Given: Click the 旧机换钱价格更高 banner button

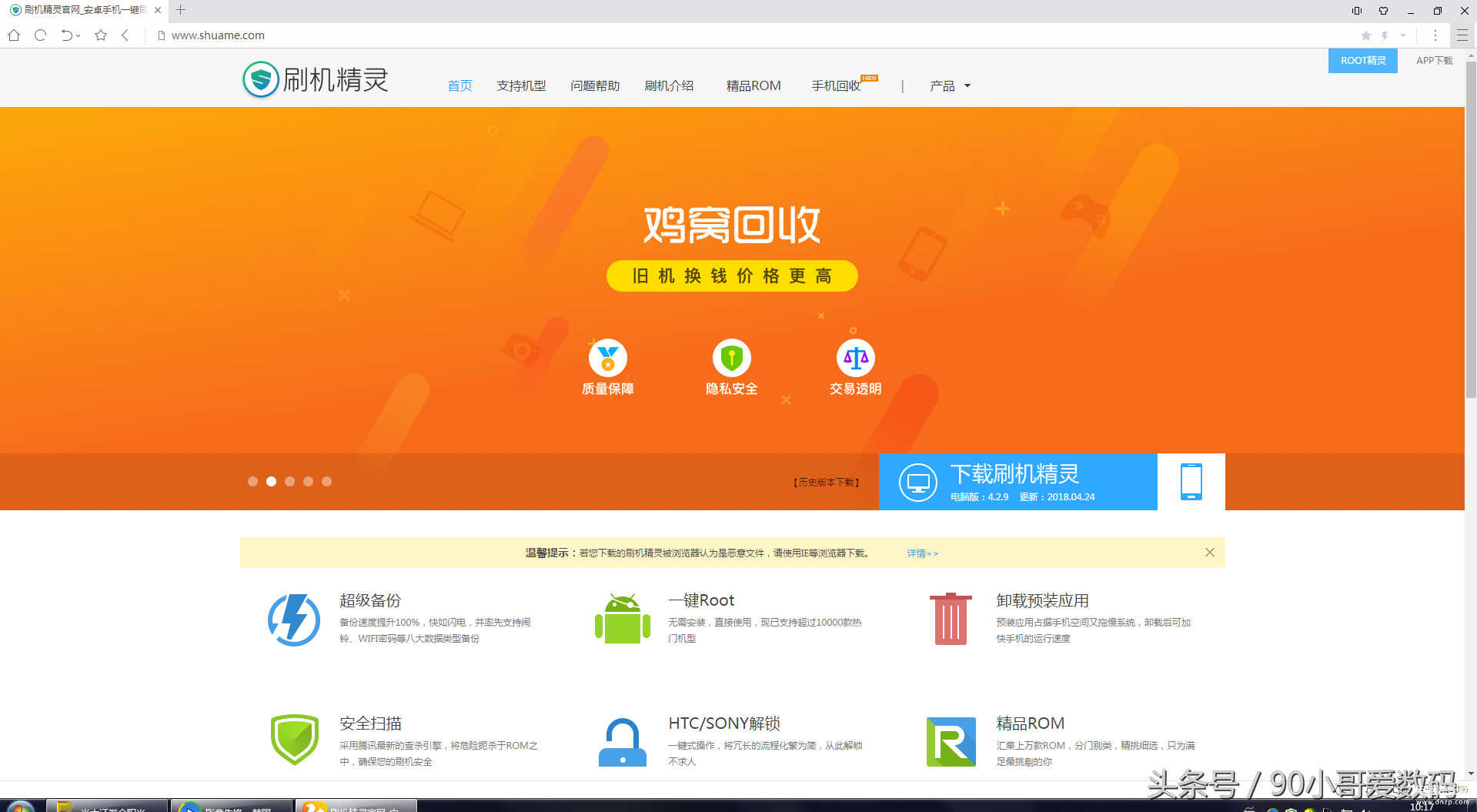Looking at the screenshot, I should tap(732, 276).
